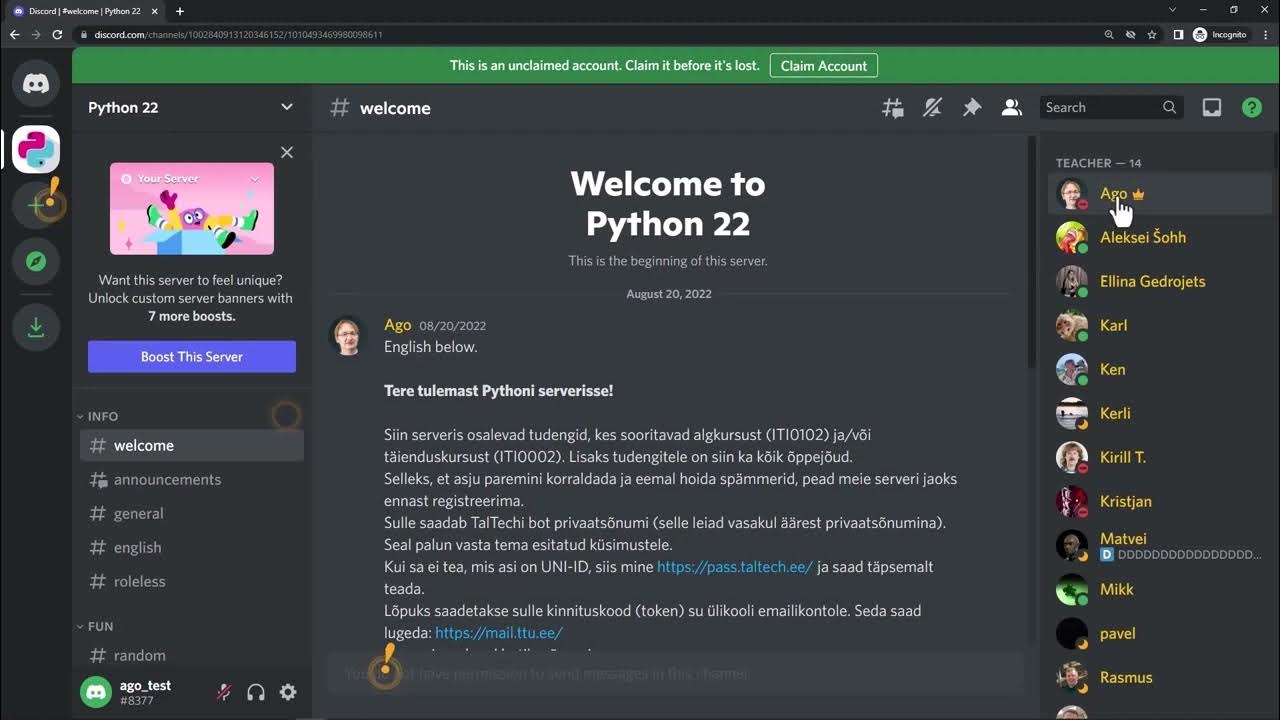The width and height of the screenshot is (1280, 720).
Task: Click Your Server boost banner image
Action: click(192, 208)
